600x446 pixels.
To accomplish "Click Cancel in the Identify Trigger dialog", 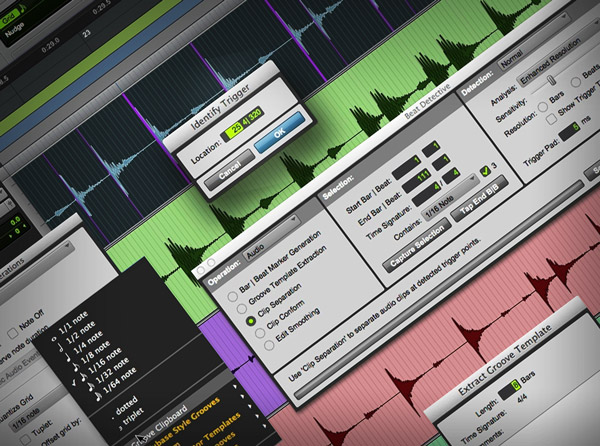I will [x=229, y=169].
